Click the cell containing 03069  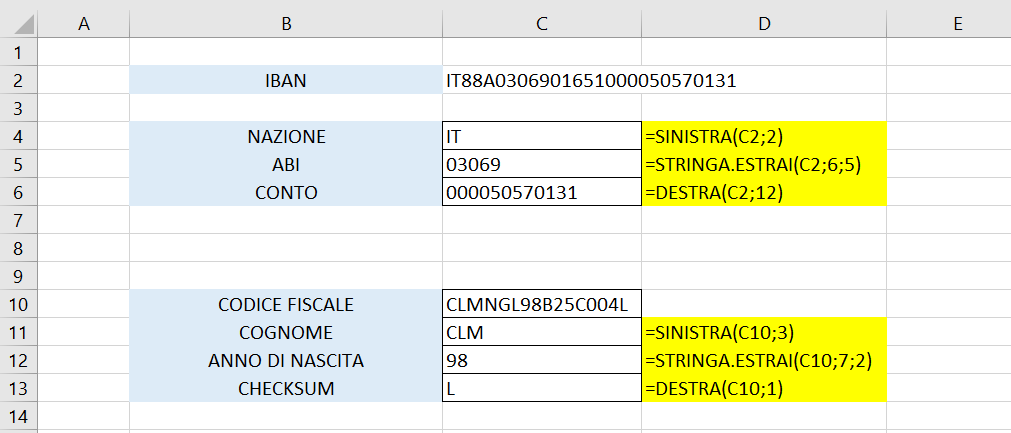[542, 164]
